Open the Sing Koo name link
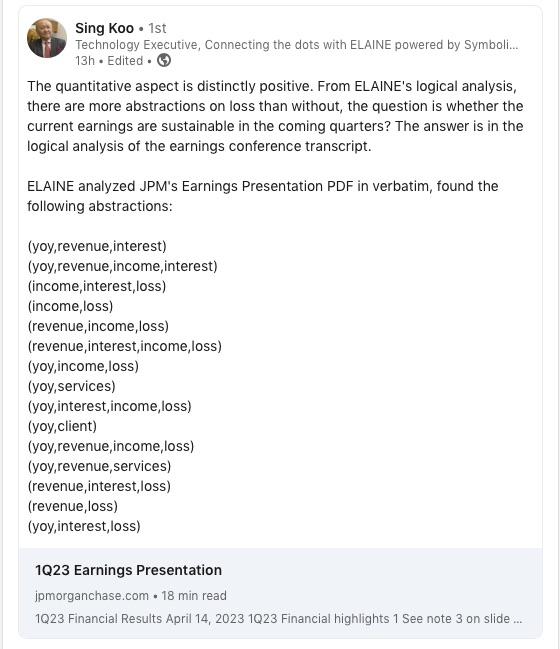Viewport: 560px width, 649px height. coord(104,28)
